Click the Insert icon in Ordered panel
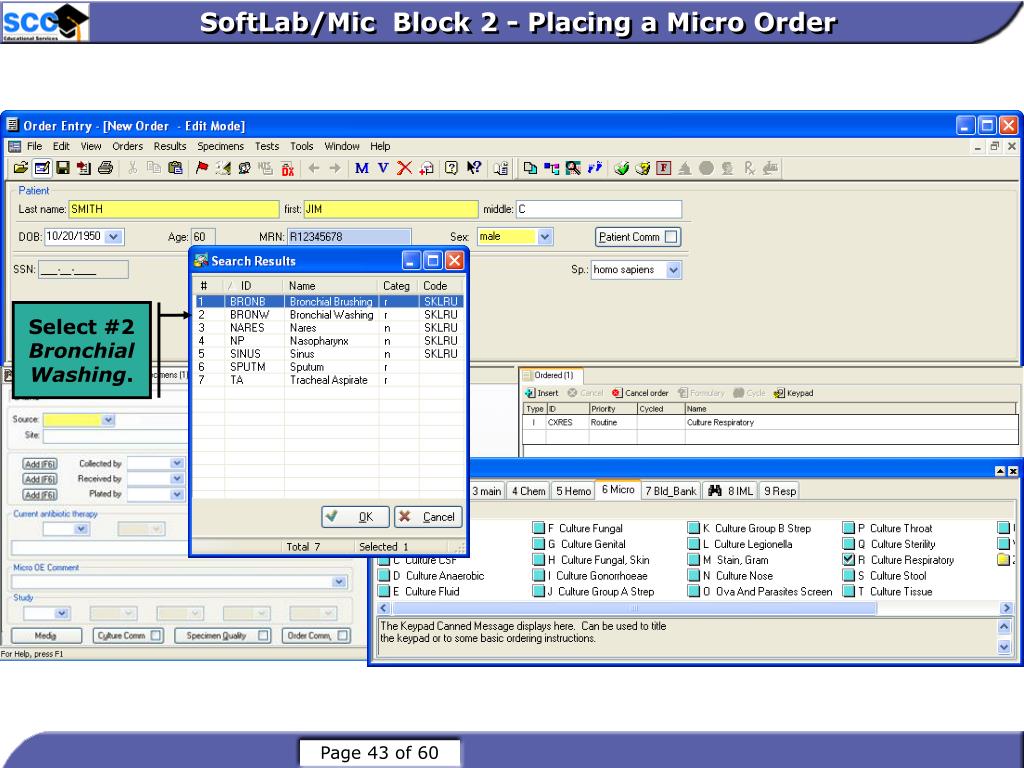The height and width of the screenshot is (768, 1024). coord(530,393)
